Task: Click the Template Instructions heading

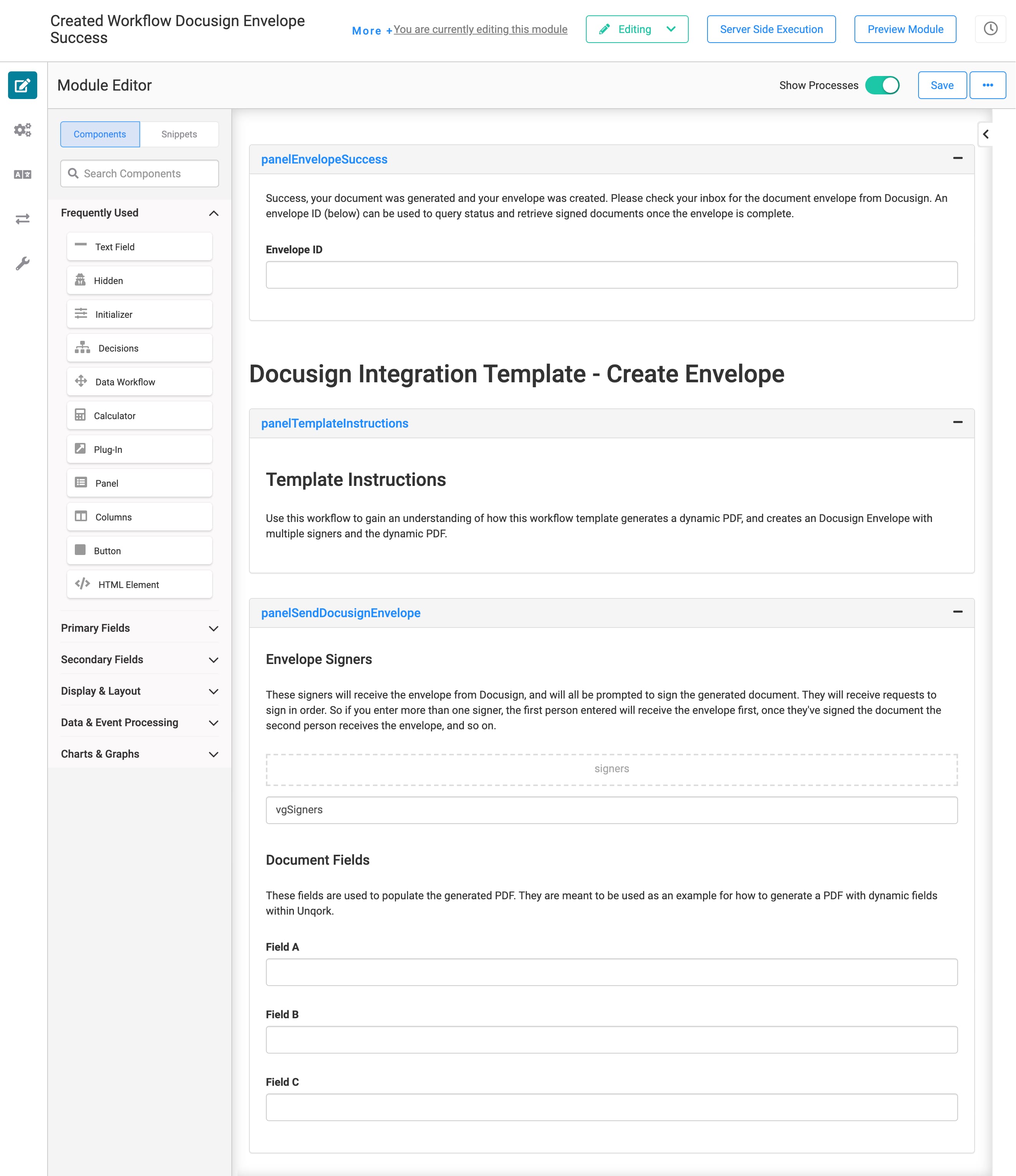Action: (x=356, y=480)
